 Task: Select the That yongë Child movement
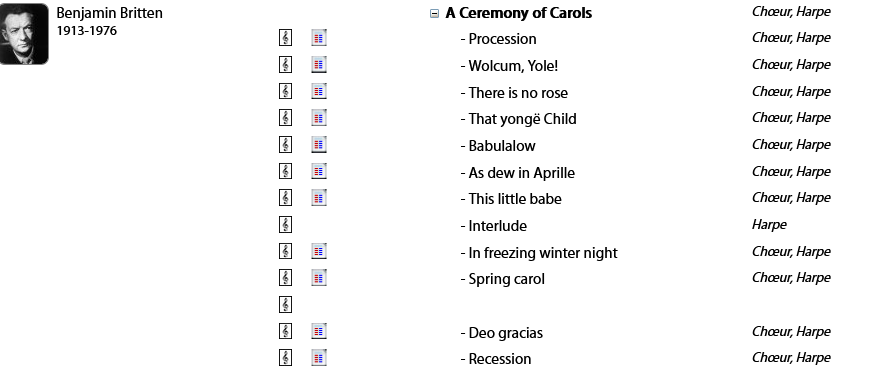coord(519,119)
